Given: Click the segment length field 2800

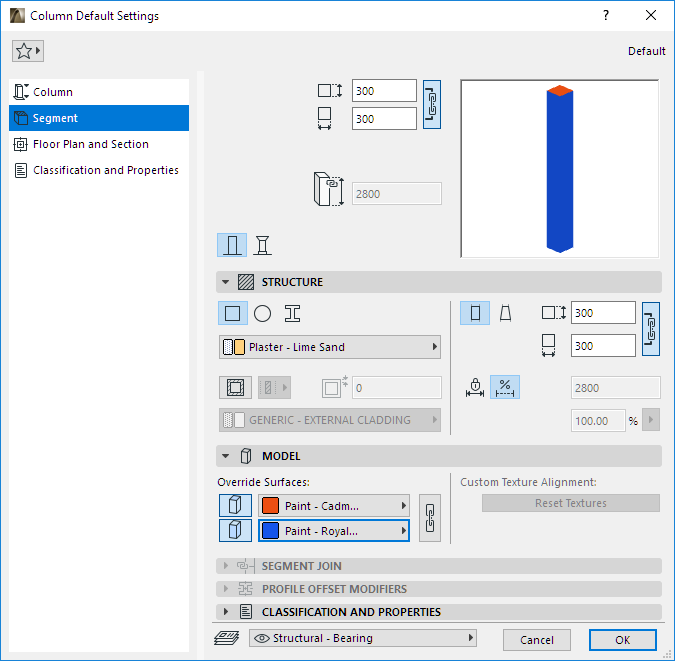Looking at the screenshot, I should [x=616, y=388].
